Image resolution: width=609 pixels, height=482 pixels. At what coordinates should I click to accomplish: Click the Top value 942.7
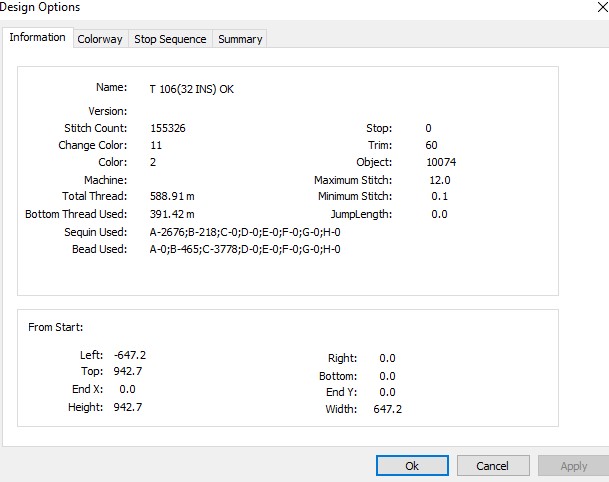tap(128, 371)
